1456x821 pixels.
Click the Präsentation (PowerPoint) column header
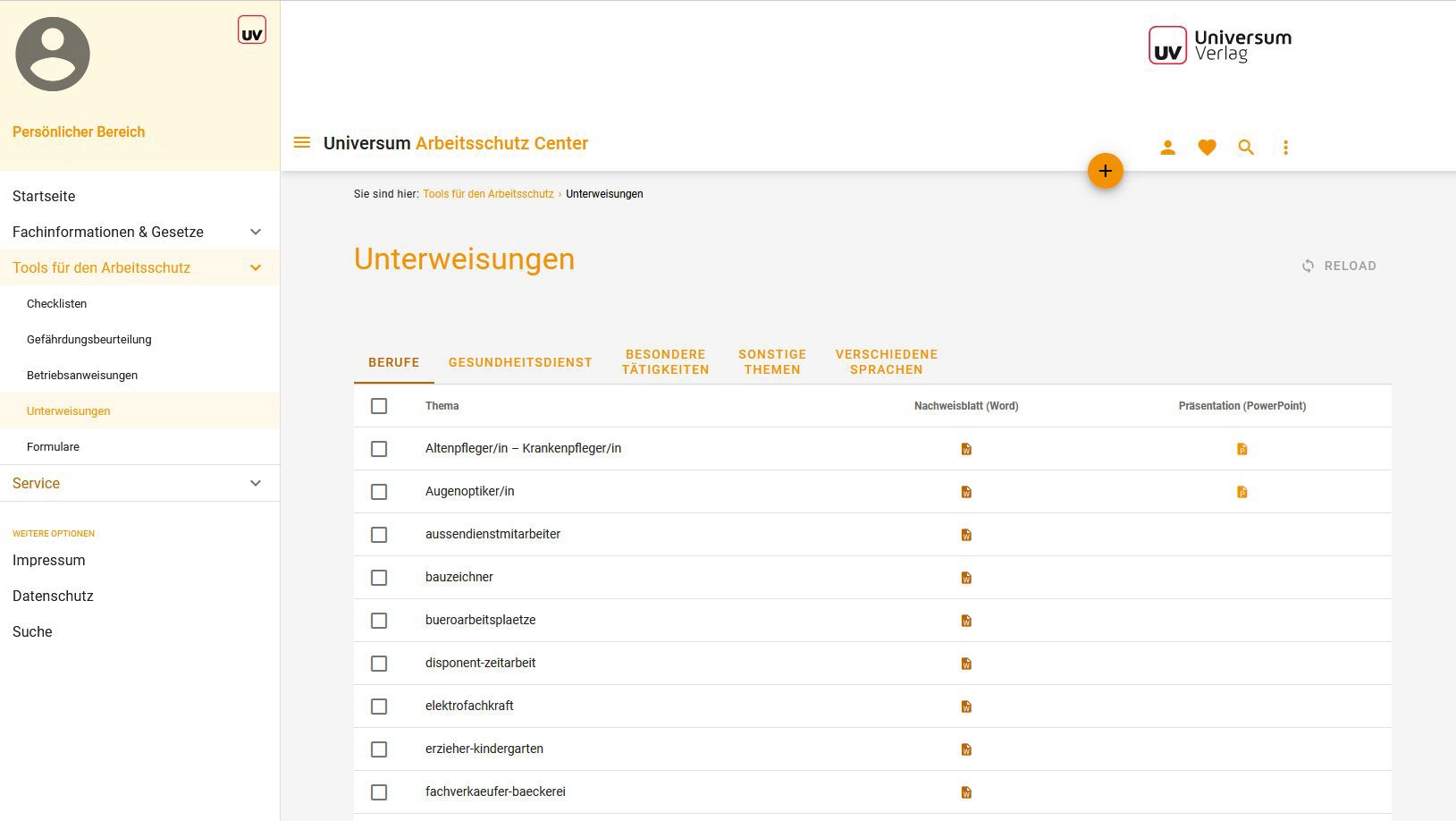point(1242,406)
